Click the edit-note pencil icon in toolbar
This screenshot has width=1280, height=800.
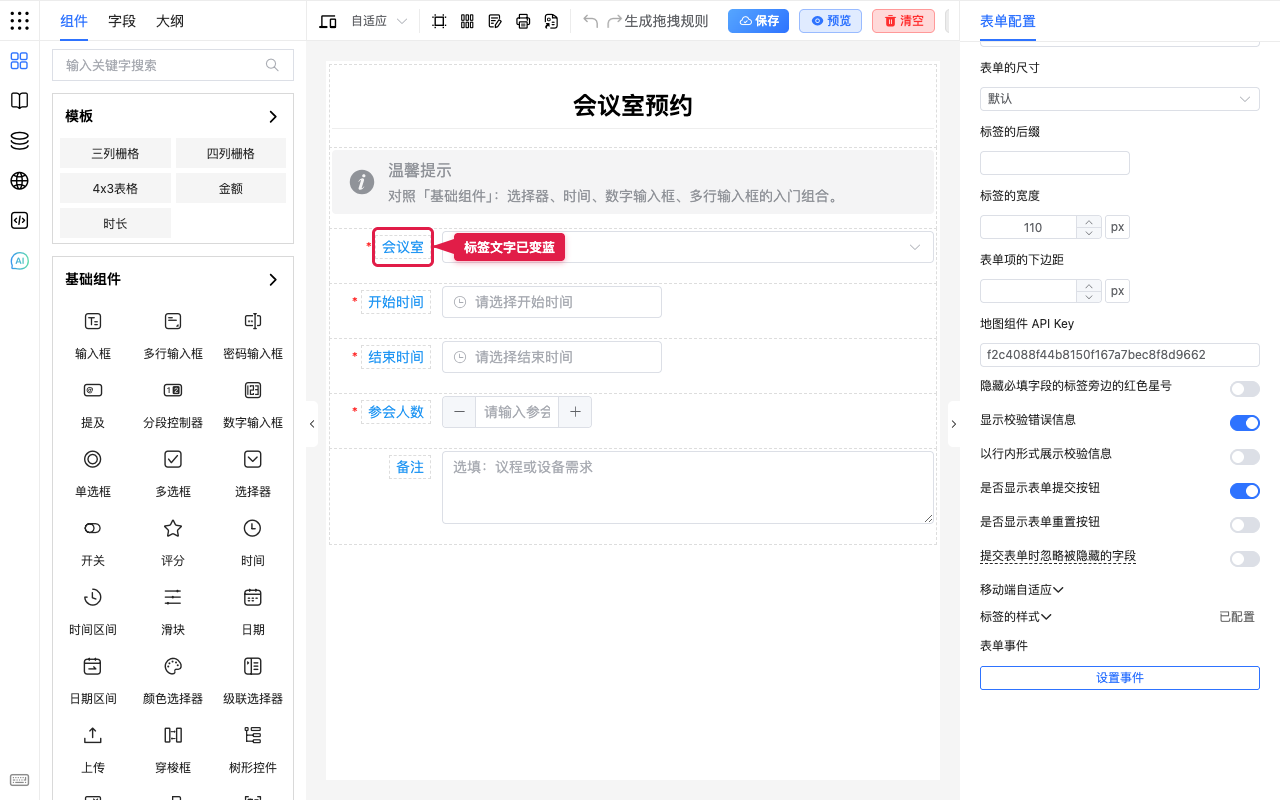(x=495, y=21)
